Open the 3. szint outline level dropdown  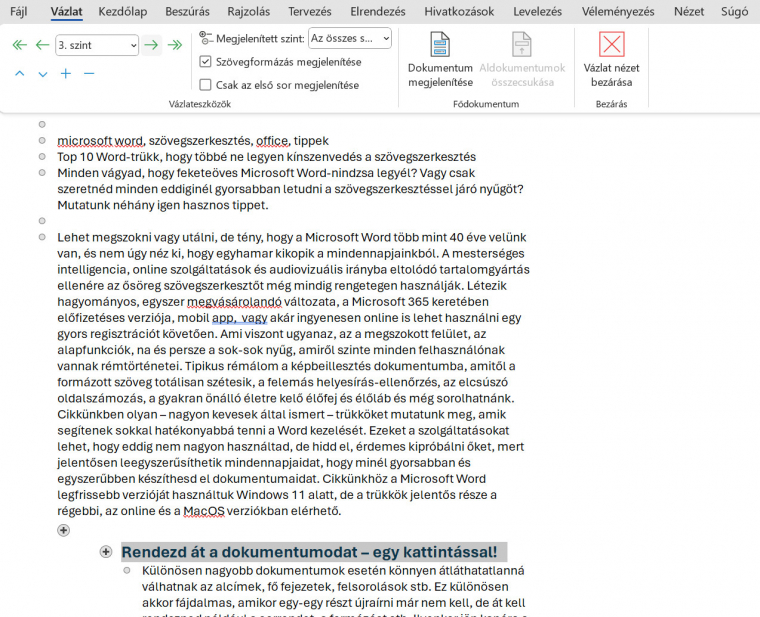click(97, 45)
